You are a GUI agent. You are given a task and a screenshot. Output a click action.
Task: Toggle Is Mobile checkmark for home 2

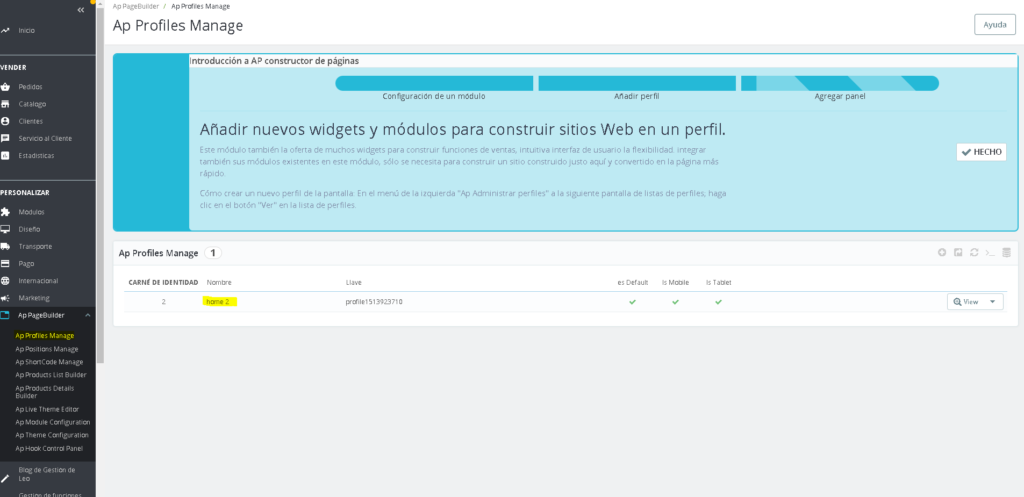click(675, 302)
